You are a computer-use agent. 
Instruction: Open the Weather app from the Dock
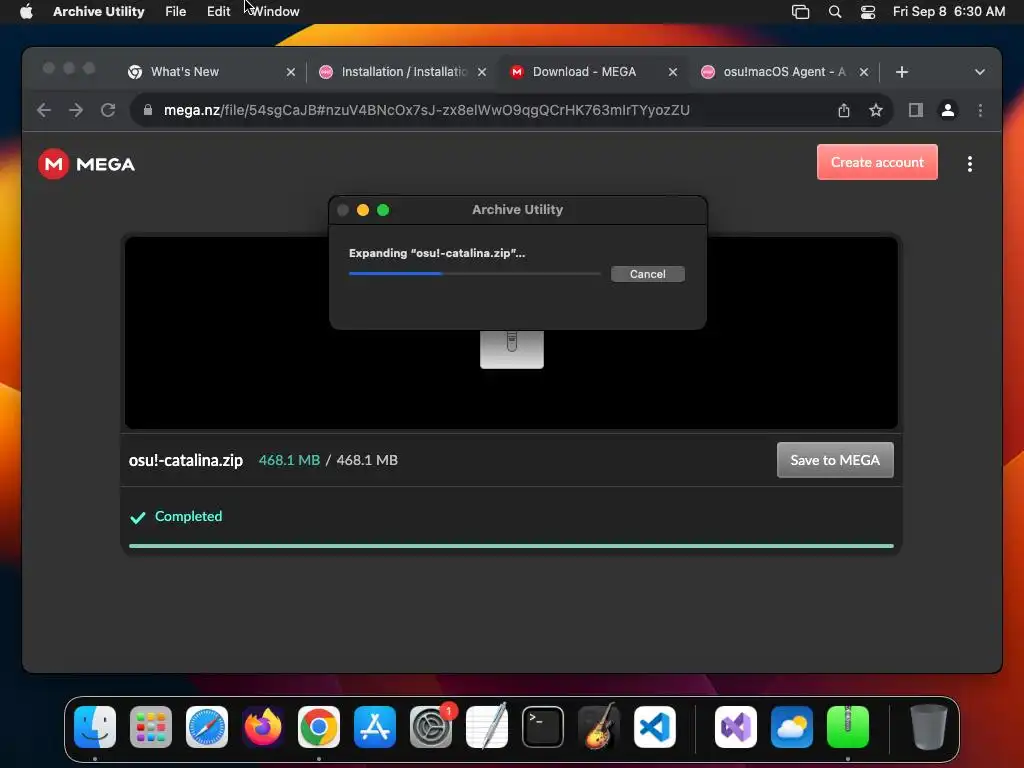pos(792,727)
